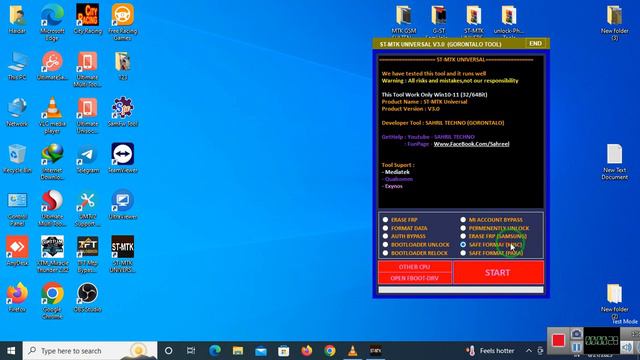Select SAFE FORMAT (PARA) radio button
This screenshot has height=360, width=640.
tap(463, 253)
